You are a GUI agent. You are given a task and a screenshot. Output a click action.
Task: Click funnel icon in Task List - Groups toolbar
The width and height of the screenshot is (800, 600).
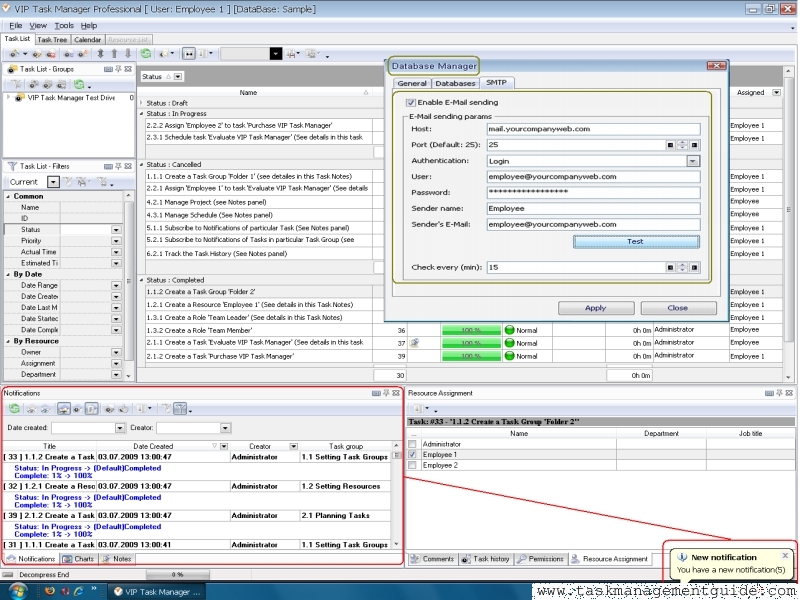click(x=16, y=84)
